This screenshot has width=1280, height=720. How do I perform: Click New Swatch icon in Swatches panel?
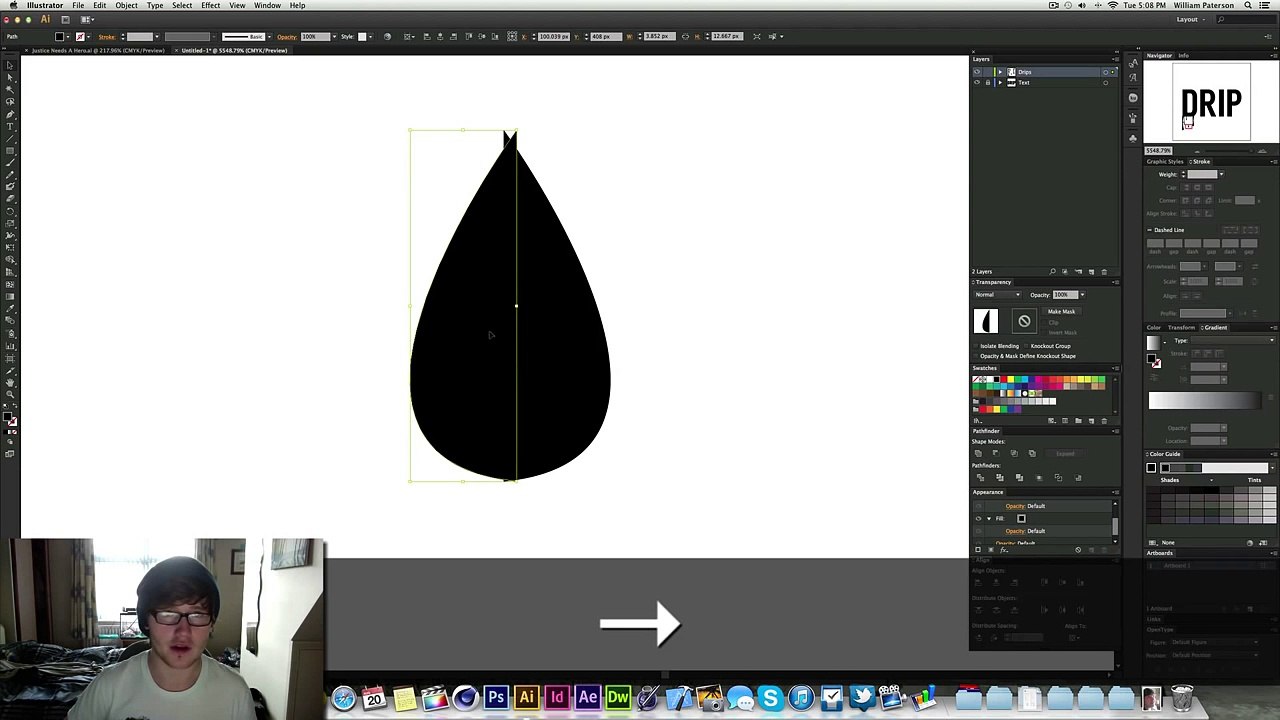1091,421
